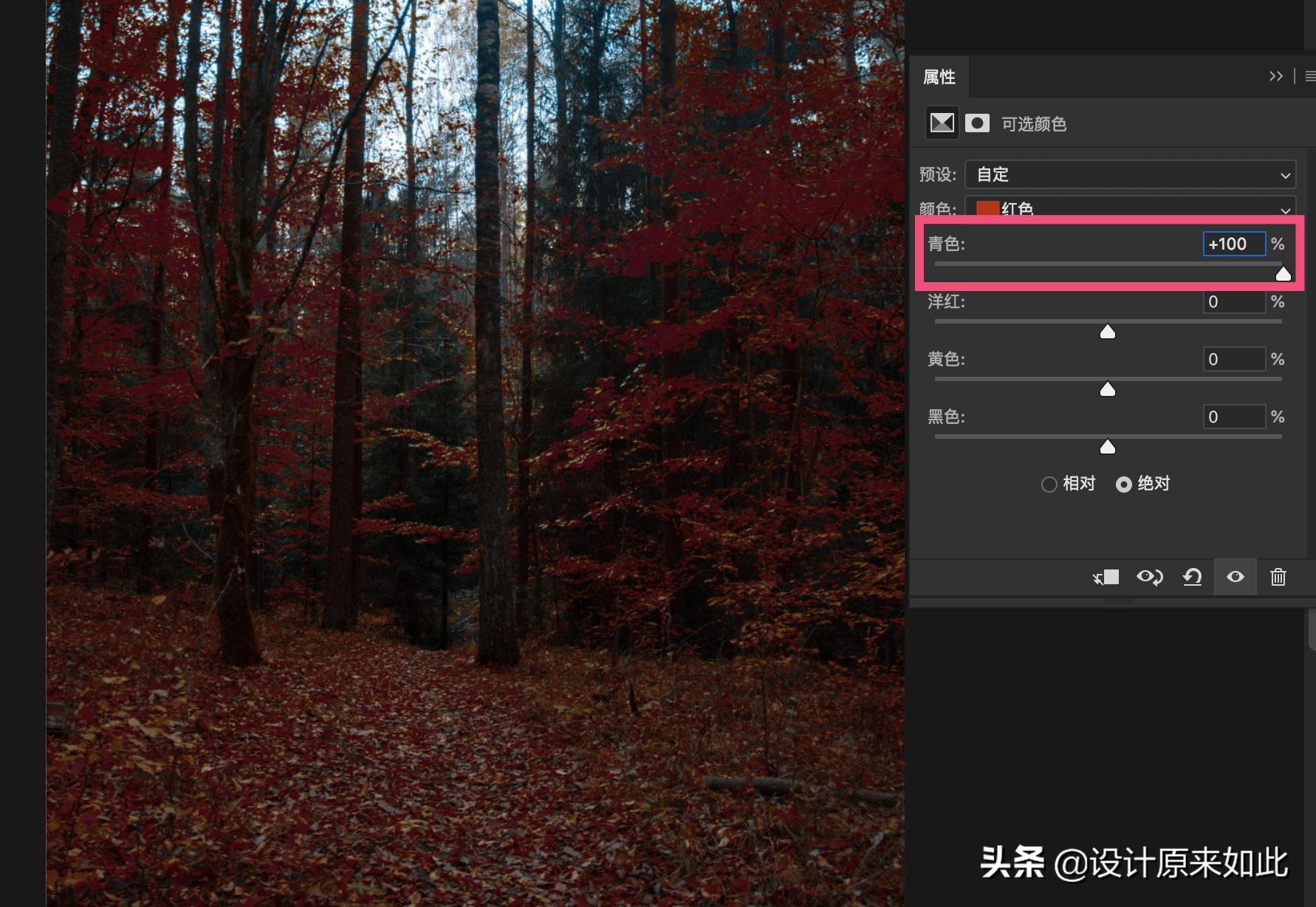Open the Properties panel menu icon

tap(1310, 76)
